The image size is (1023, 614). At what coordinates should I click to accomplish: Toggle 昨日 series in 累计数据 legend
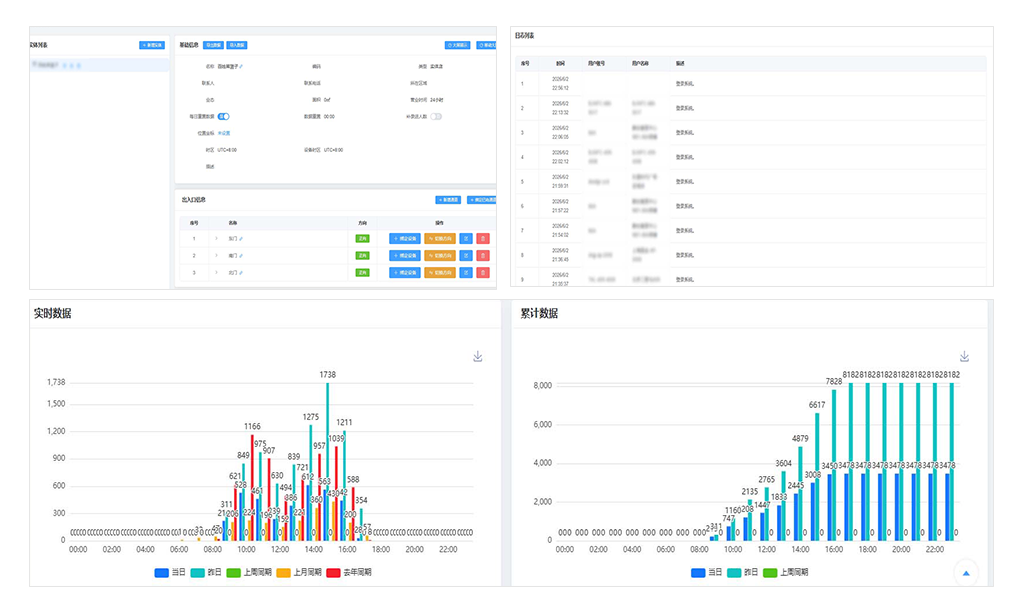[x=743, y=572]
